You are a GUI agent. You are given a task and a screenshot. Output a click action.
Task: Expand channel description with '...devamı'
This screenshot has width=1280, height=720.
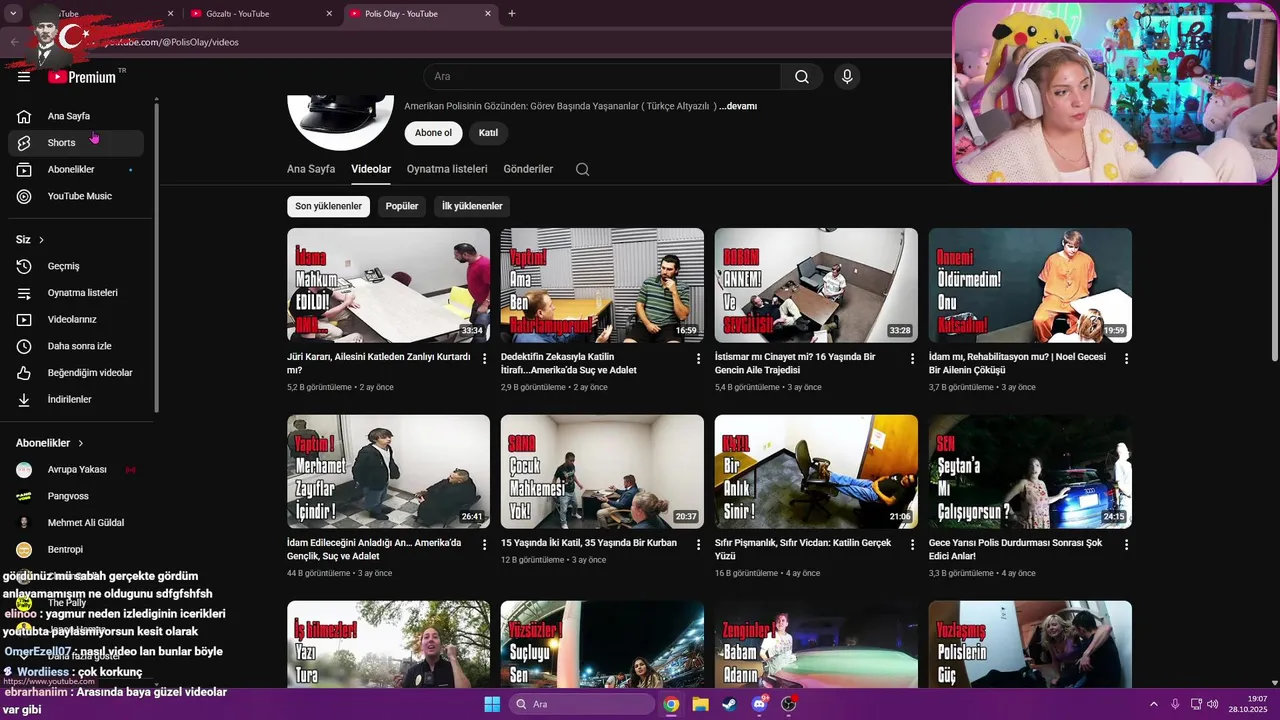pos(738,106)
